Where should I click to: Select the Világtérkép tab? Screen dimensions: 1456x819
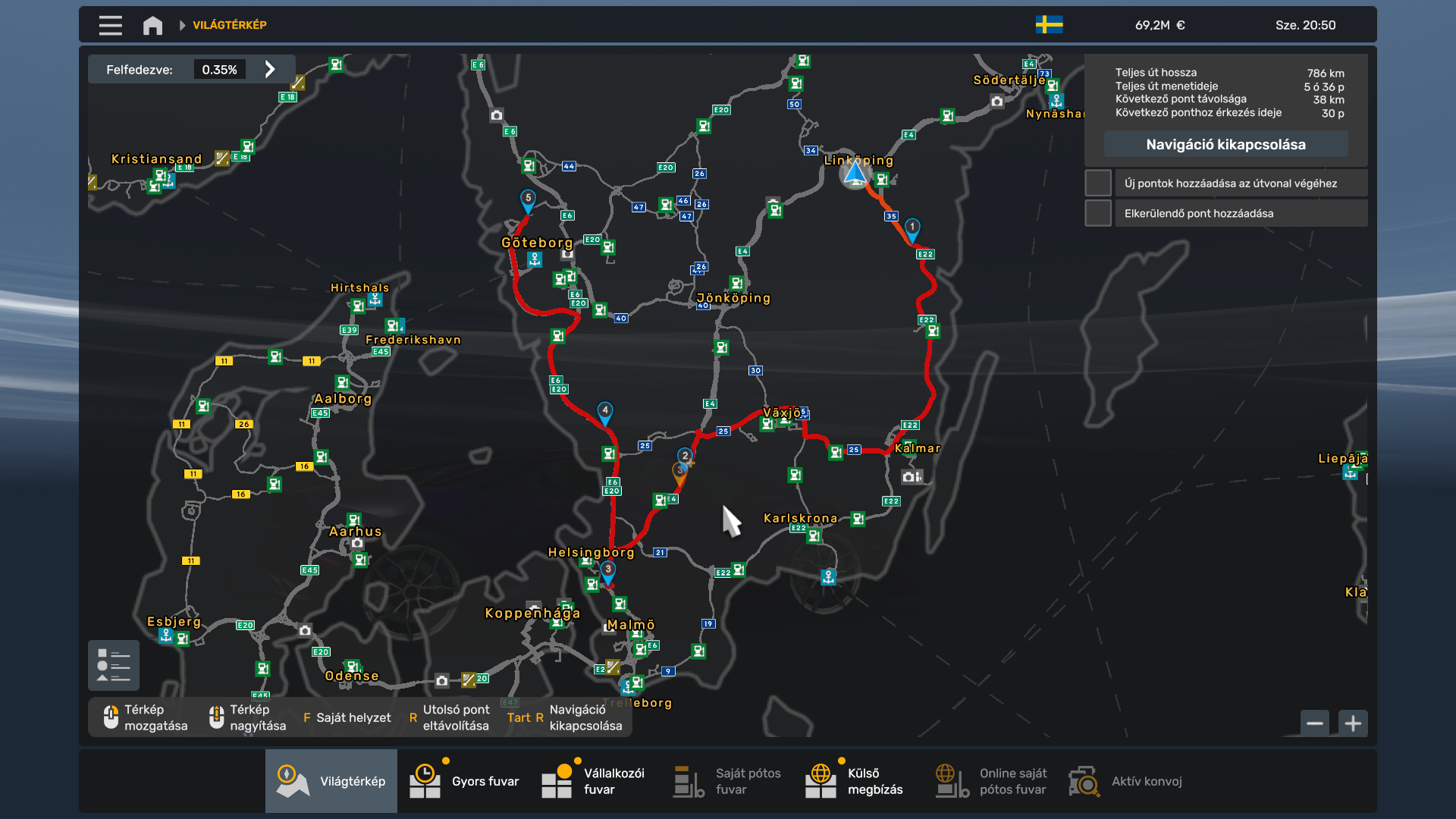point(331,781)
